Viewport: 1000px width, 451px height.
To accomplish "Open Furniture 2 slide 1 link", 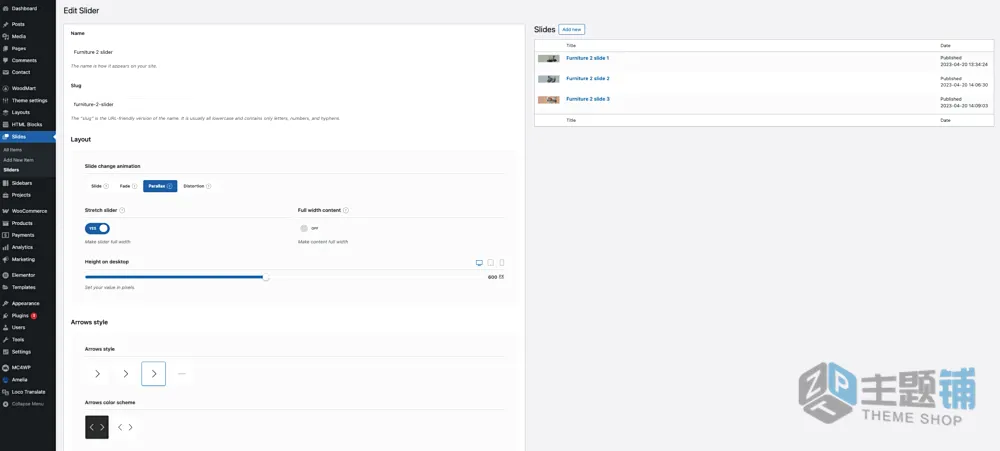I will [587, 58].
